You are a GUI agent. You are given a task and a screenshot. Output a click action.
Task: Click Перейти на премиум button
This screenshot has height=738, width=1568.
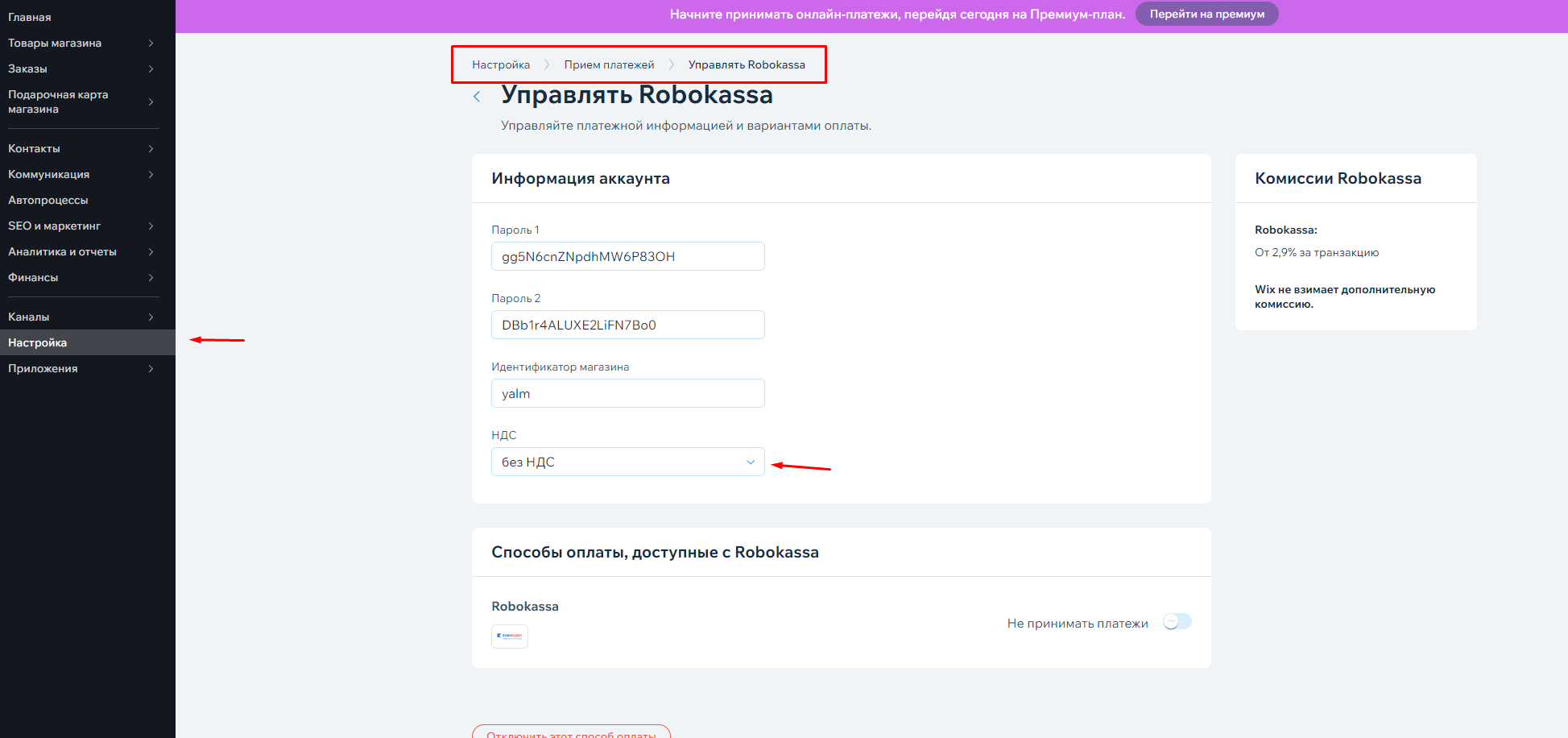1206,14
